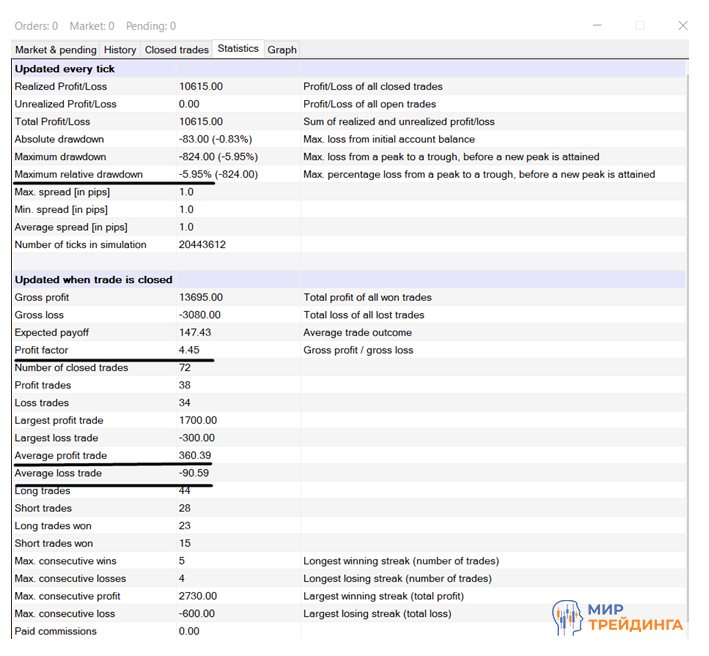The width and height of the screenshot is (709, 656).
Task: Select the Average loss trade value
Action: [195, 473]
